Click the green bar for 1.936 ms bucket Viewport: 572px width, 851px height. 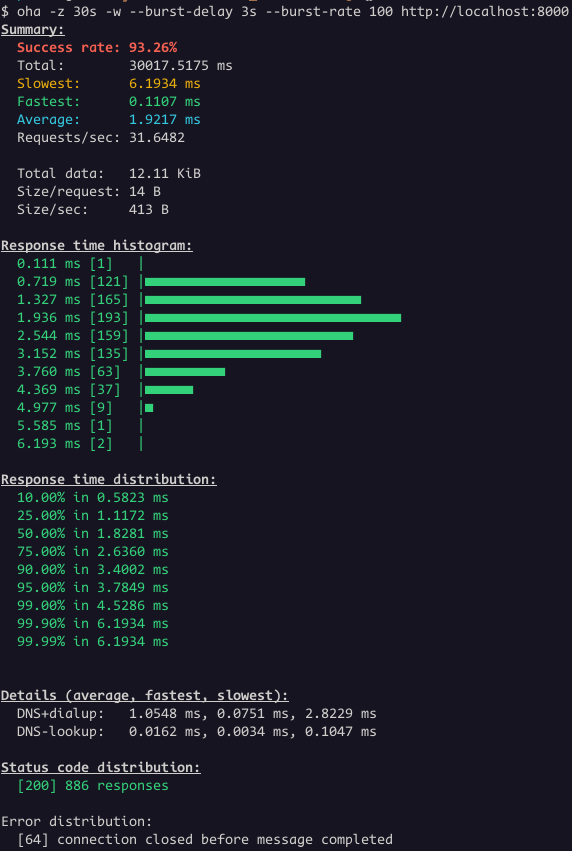[273, 318]
